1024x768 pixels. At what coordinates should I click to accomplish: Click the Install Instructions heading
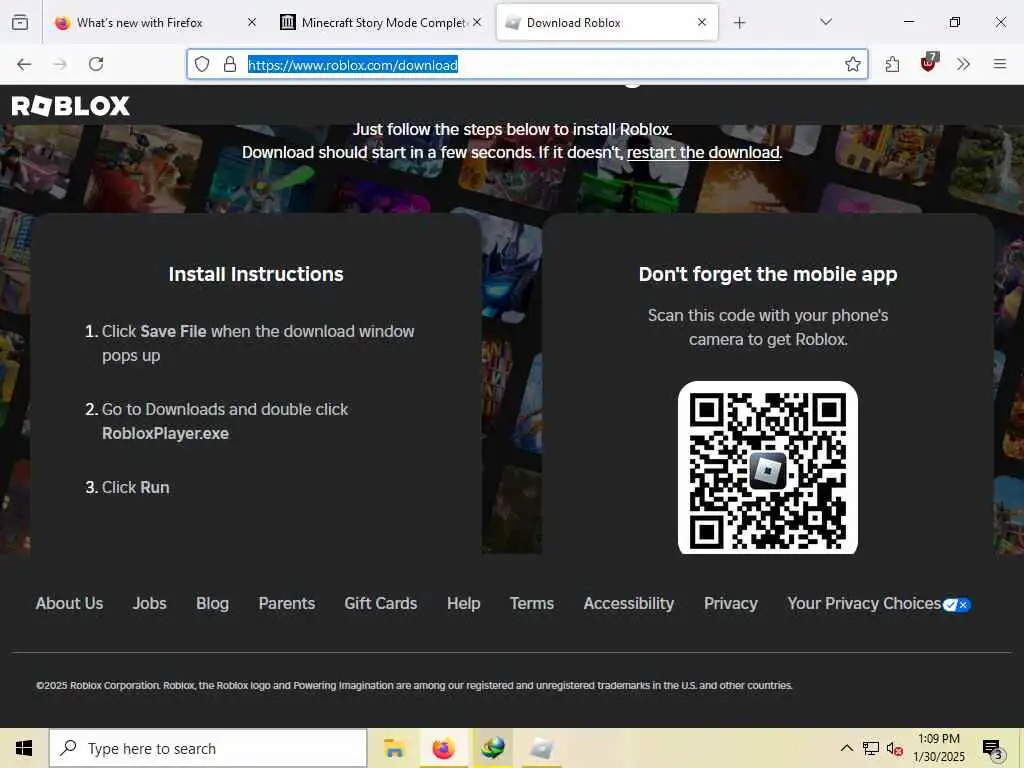click(256, 274)
